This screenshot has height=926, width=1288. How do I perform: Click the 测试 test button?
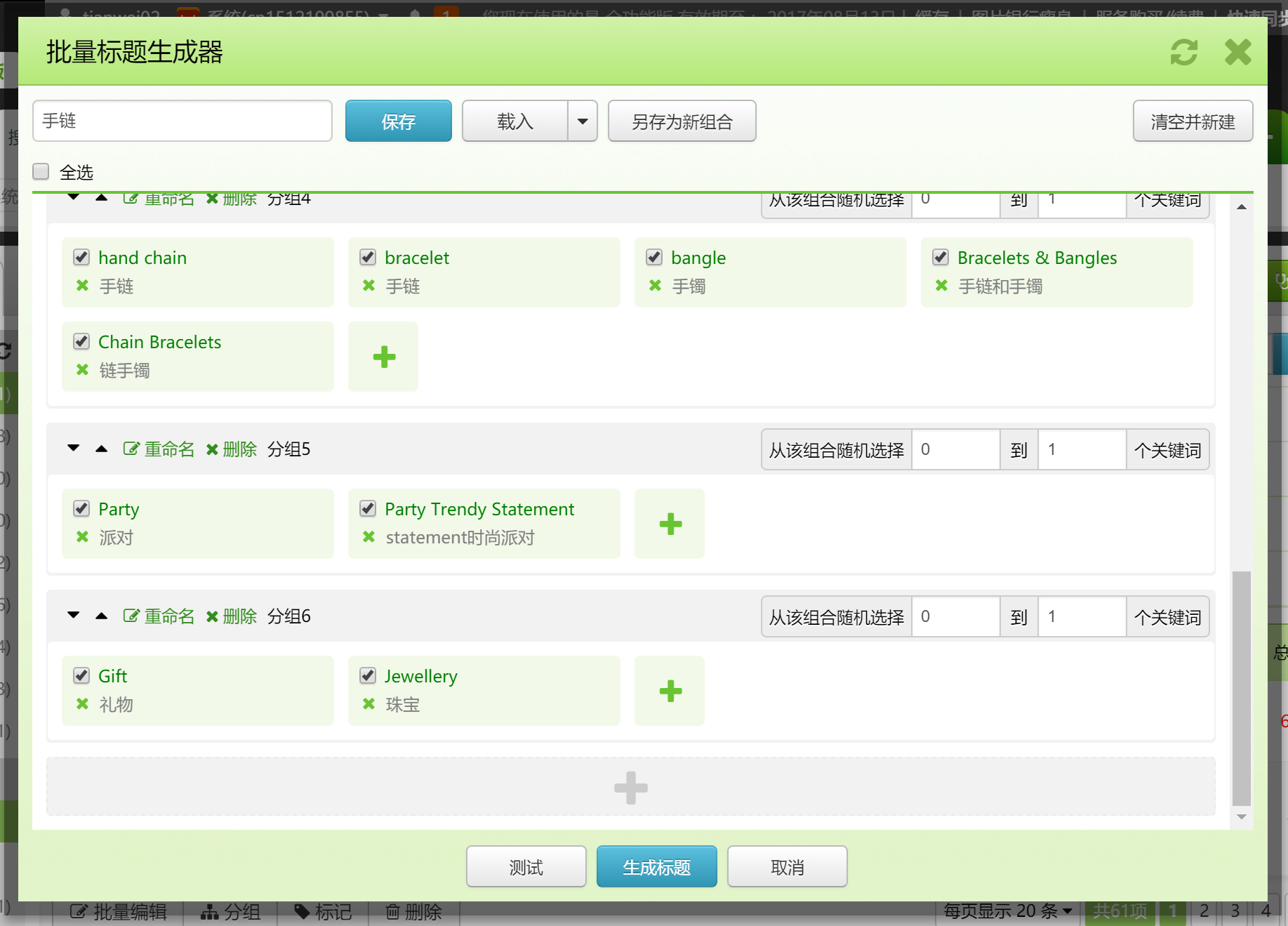[526, 866]
